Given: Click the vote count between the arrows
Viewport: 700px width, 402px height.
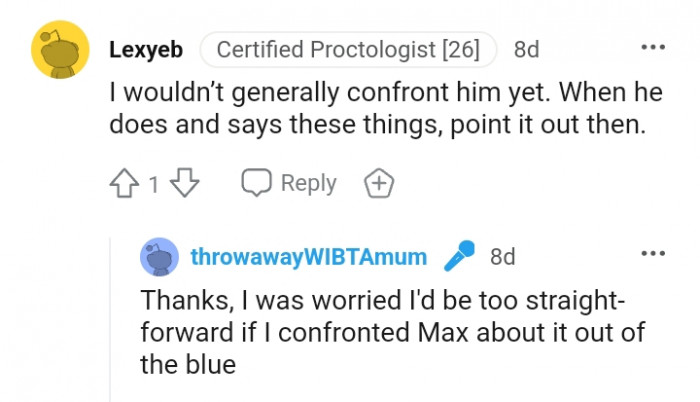Looking at the screenshot, I should (154, 184).
